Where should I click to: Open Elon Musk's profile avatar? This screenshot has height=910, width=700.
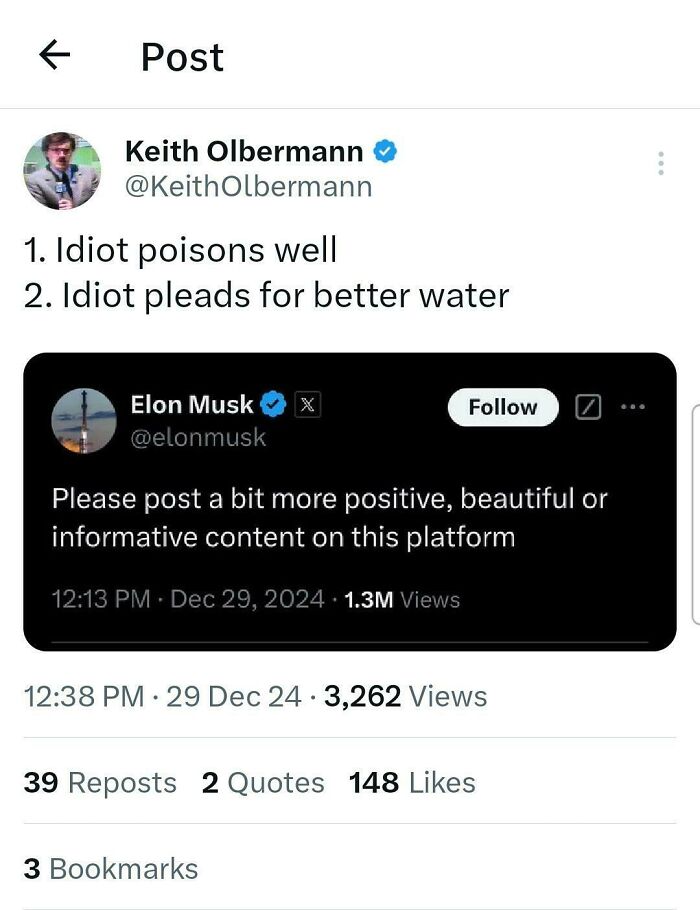(85, 420)
